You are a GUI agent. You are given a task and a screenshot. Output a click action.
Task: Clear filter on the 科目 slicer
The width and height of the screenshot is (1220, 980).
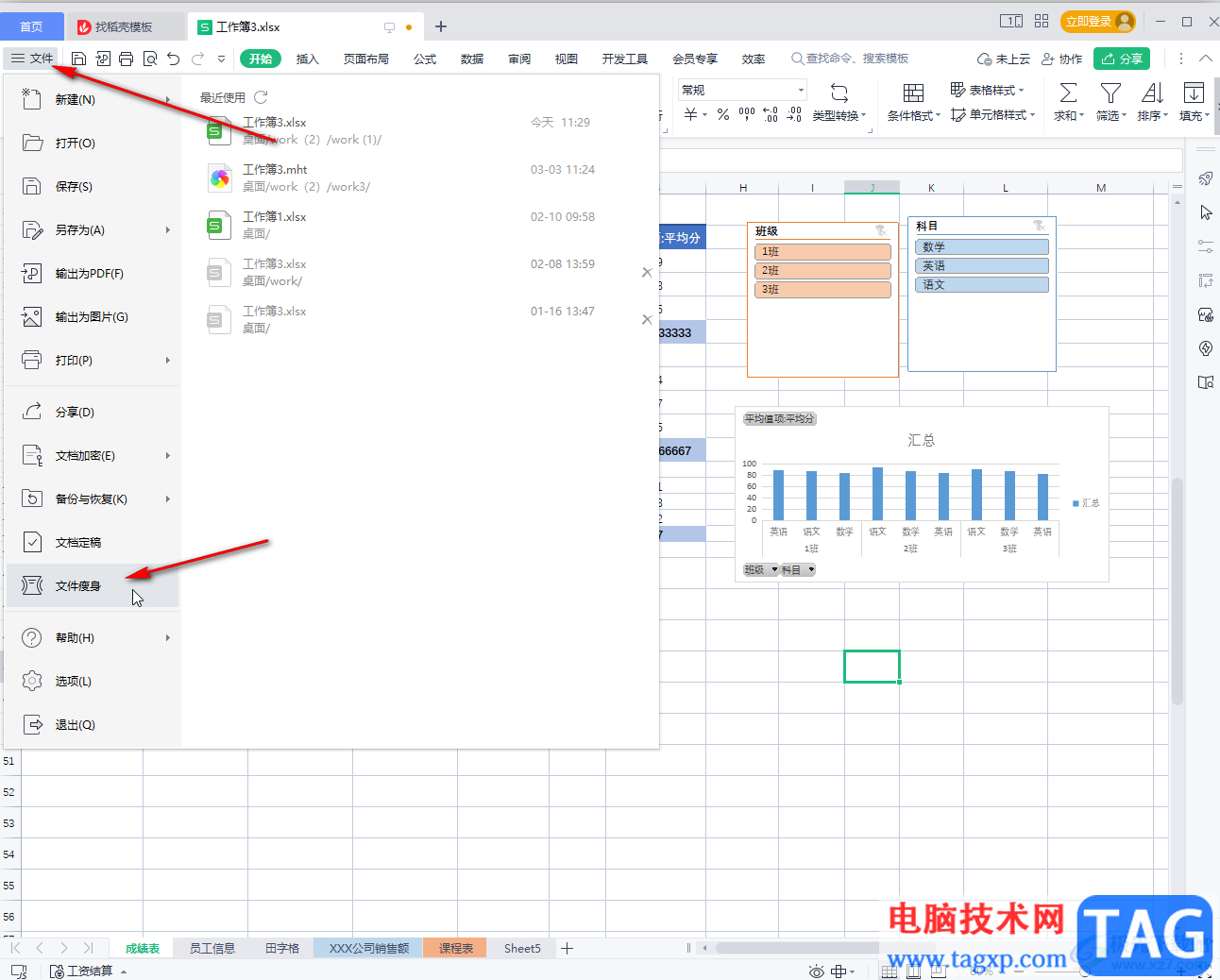(x=1039, y=226)
